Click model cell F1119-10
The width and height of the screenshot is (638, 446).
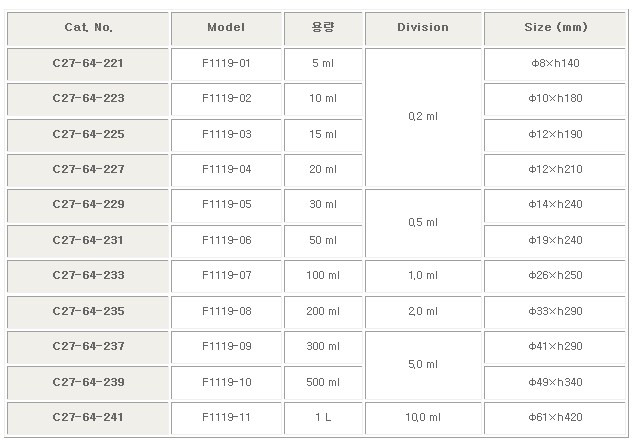point(226,382)
